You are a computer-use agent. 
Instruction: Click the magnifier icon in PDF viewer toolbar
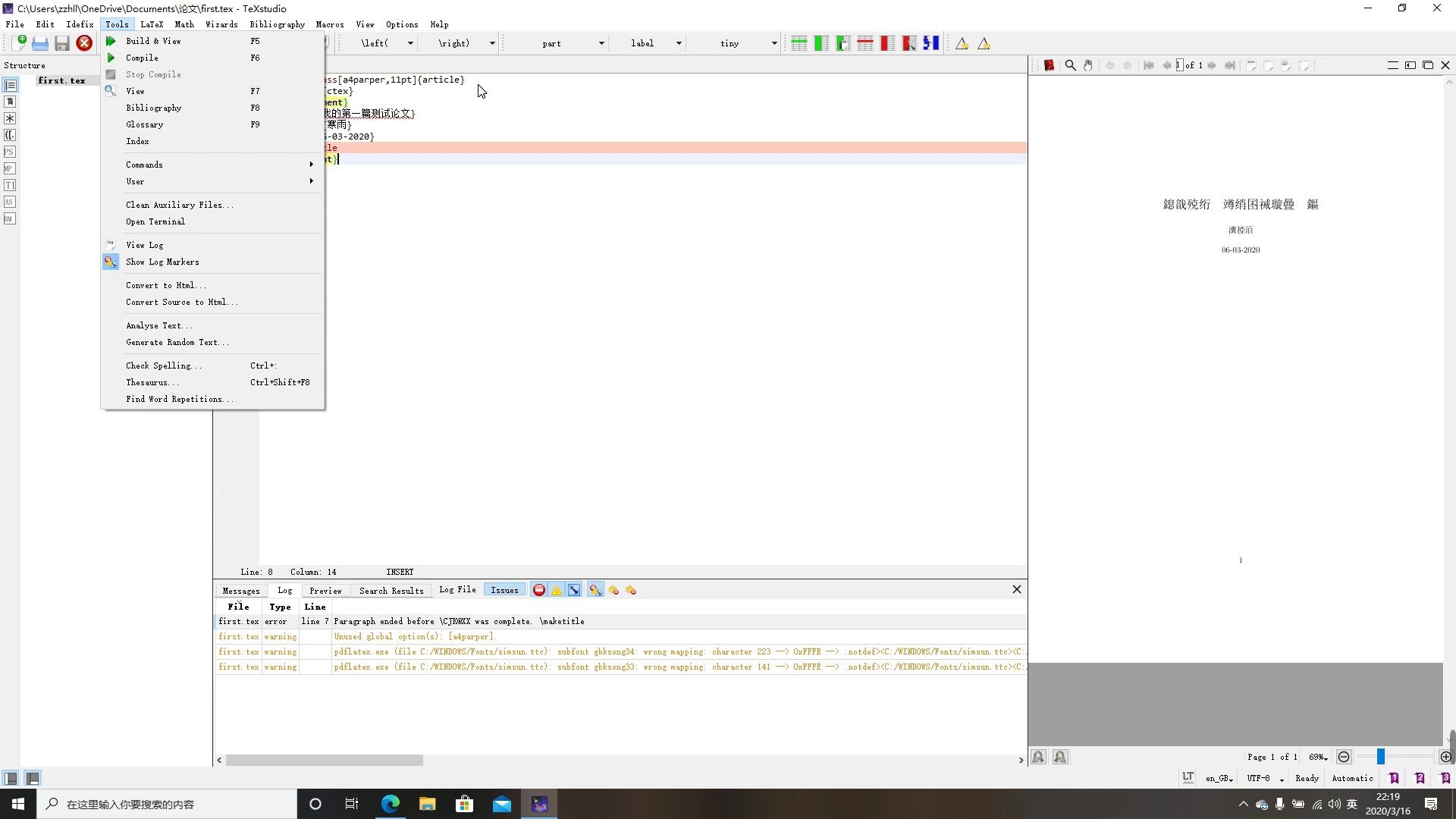click(x=1070, y=66)
